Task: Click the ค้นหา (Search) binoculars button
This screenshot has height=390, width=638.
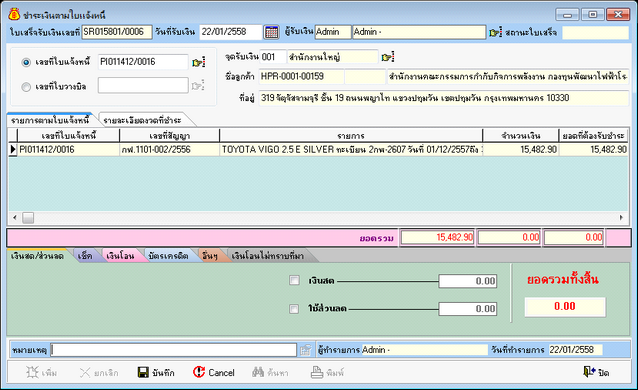Action: click(270, 372)
